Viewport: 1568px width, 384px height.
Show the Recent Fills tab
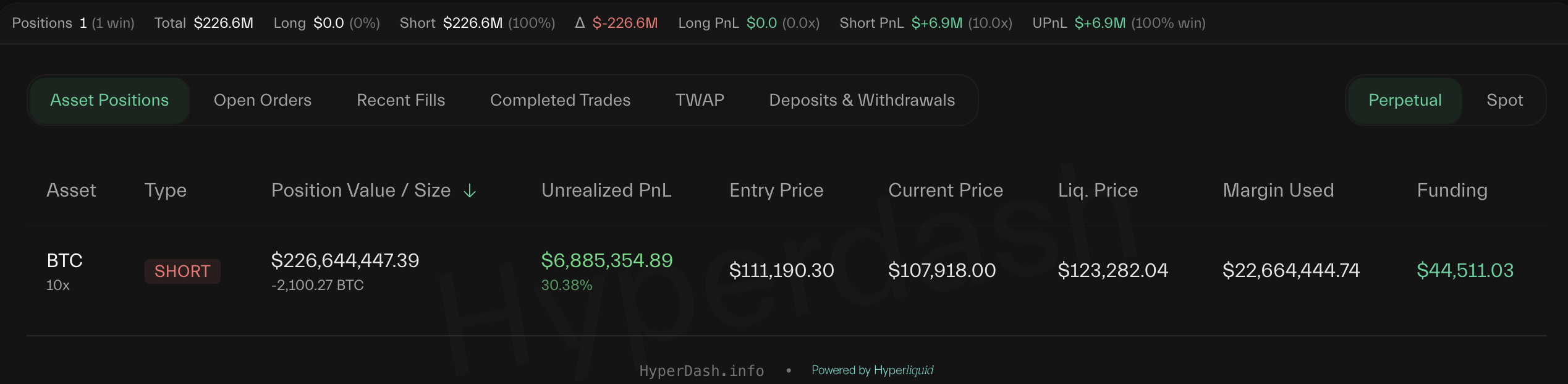(x=400, y=100)
